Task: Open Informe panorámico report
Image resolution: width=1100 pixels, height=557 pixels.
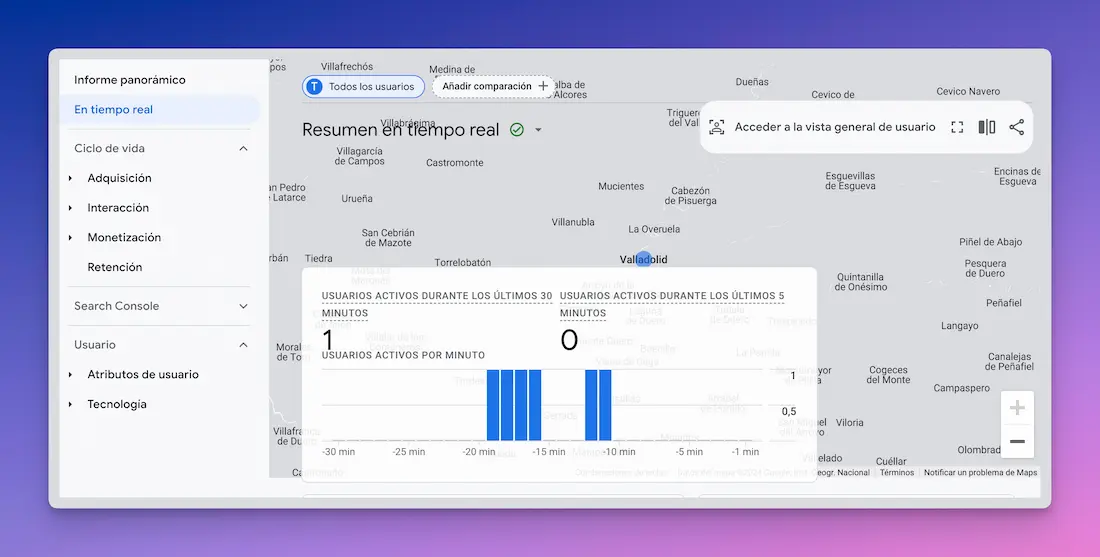Action: click(130, 80)
